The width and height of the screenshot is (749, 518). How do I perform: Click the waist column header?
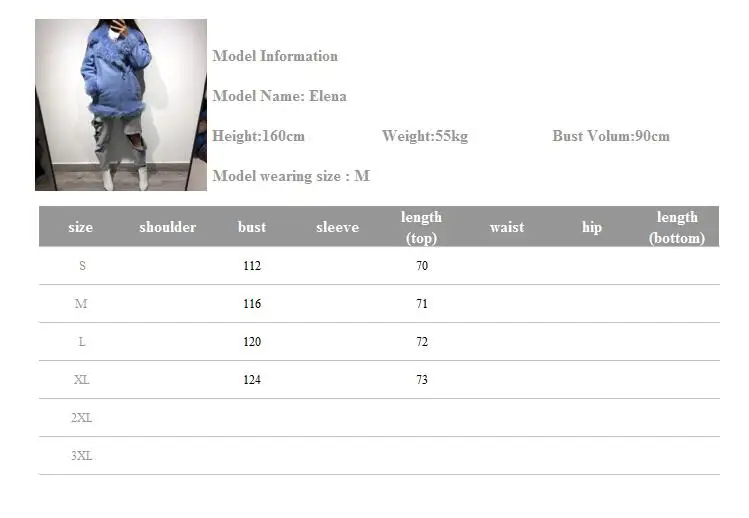(507, 227)
